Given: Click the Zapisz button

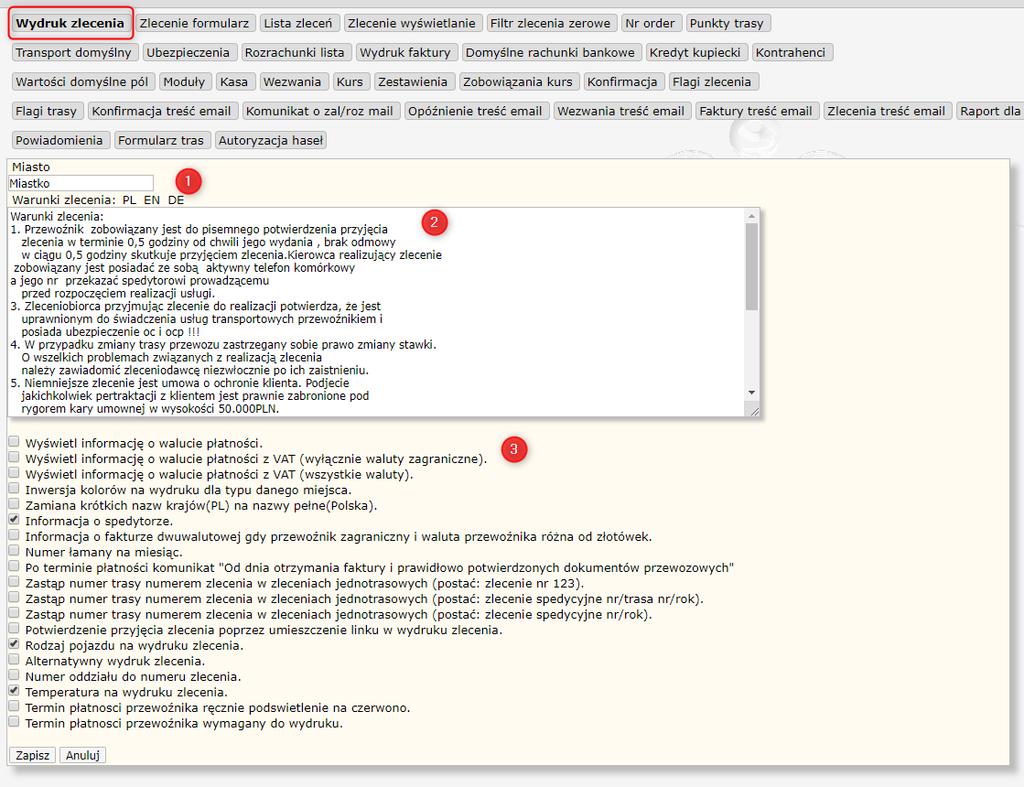Looking at the screenshot, I should (x=33, y=755).
